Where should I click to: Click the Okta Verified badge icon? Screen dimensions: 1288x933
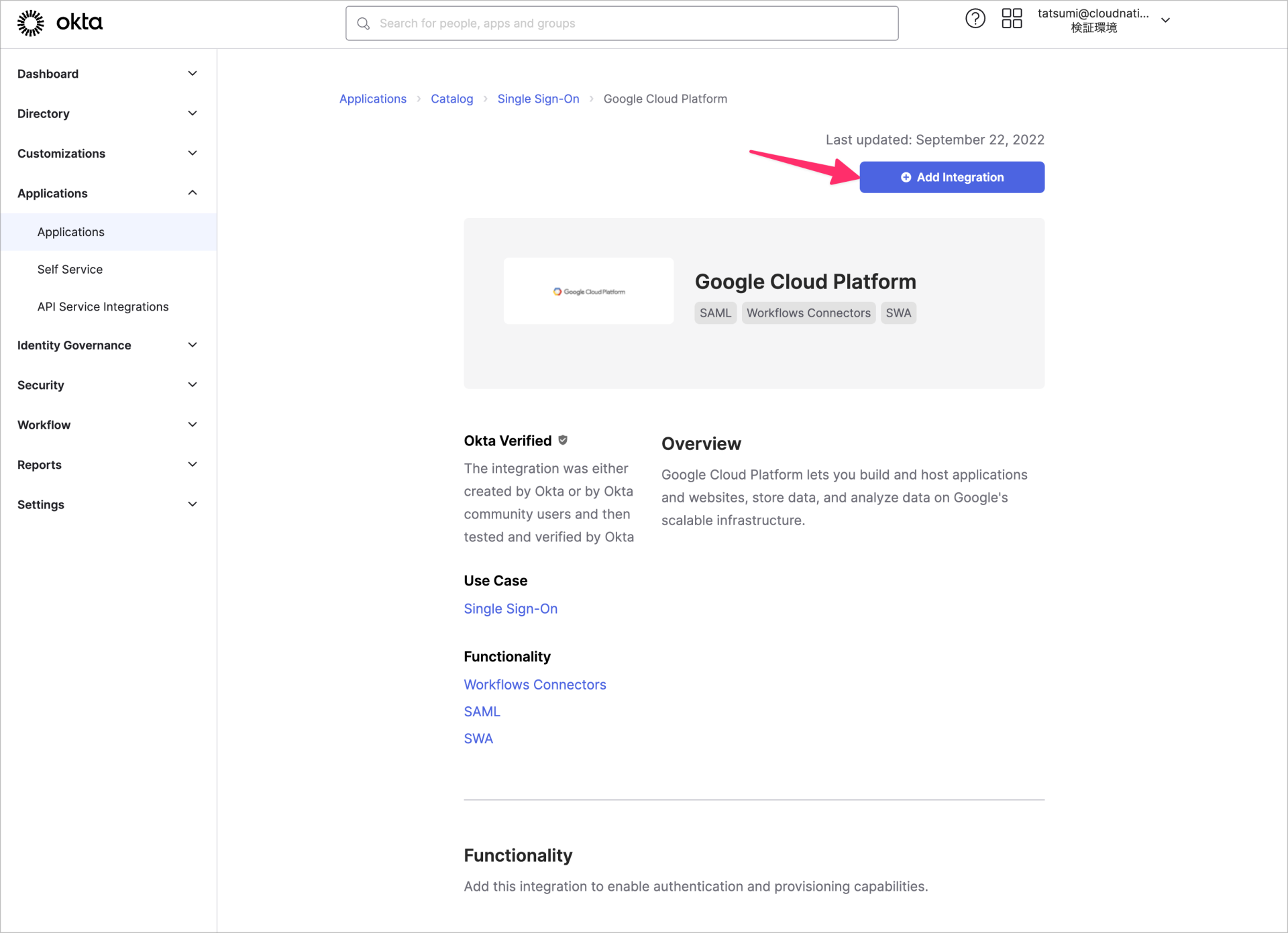pos(563,440)
